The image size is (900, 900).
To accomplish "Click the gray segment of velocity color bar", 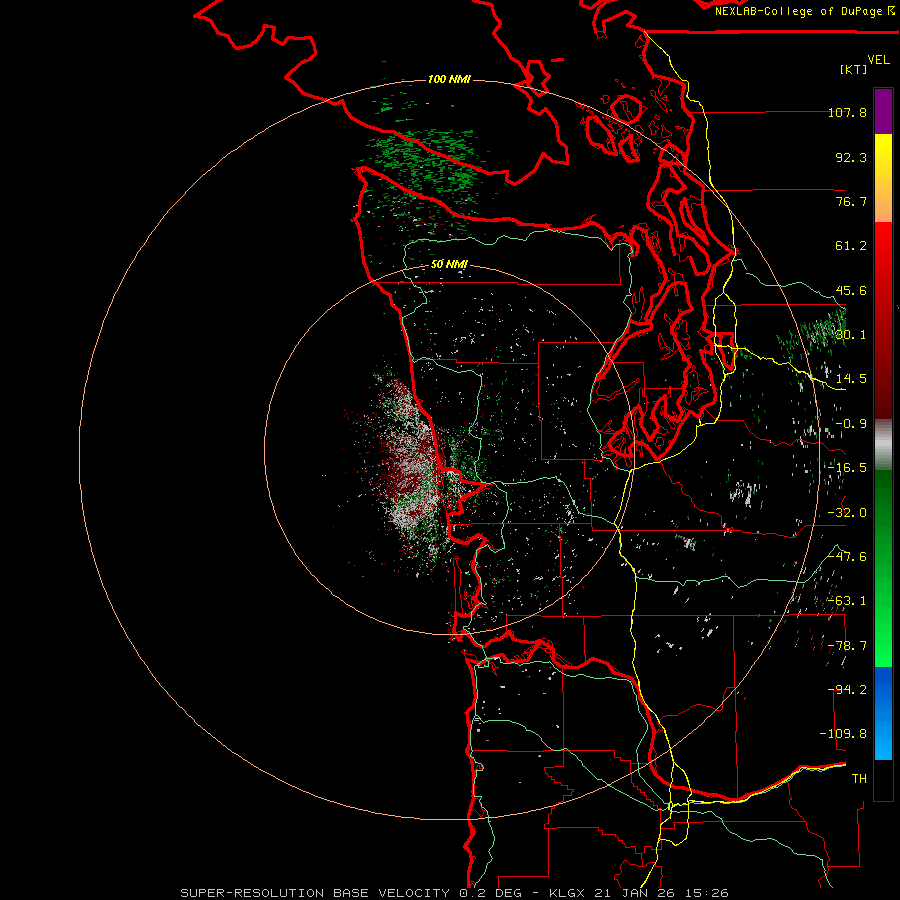I will [x=883, y=444].
